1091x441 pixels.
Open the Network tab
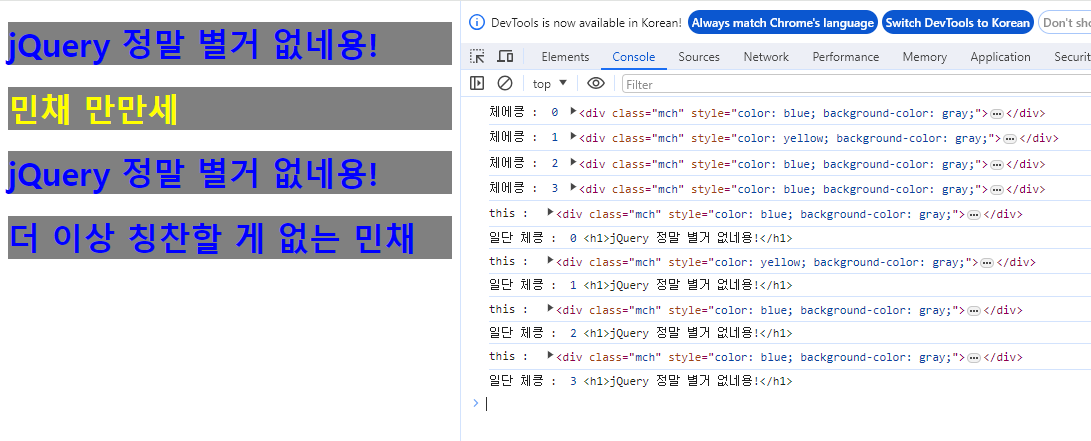click(766, 57)
